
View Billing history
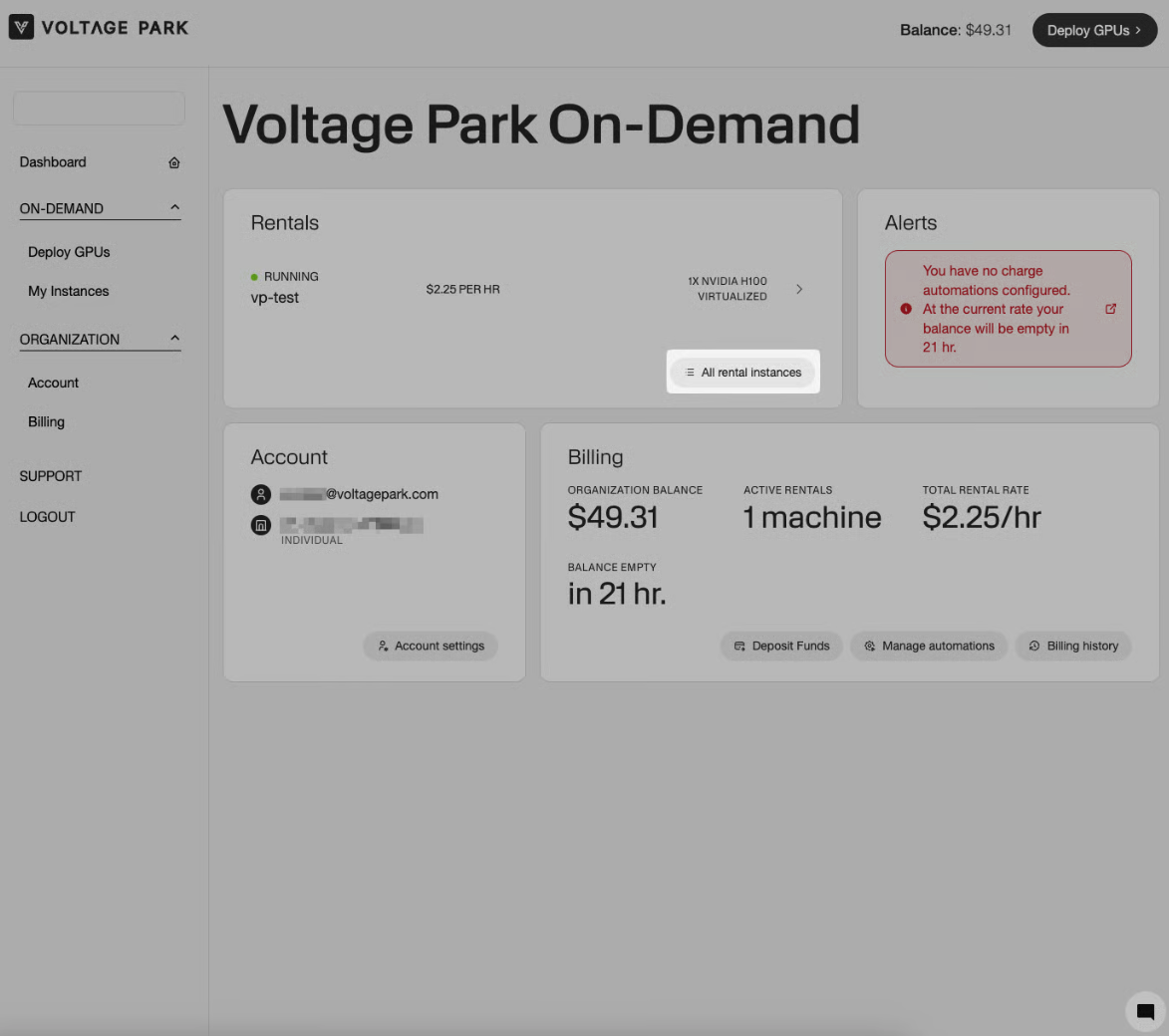pos(1073,646)
